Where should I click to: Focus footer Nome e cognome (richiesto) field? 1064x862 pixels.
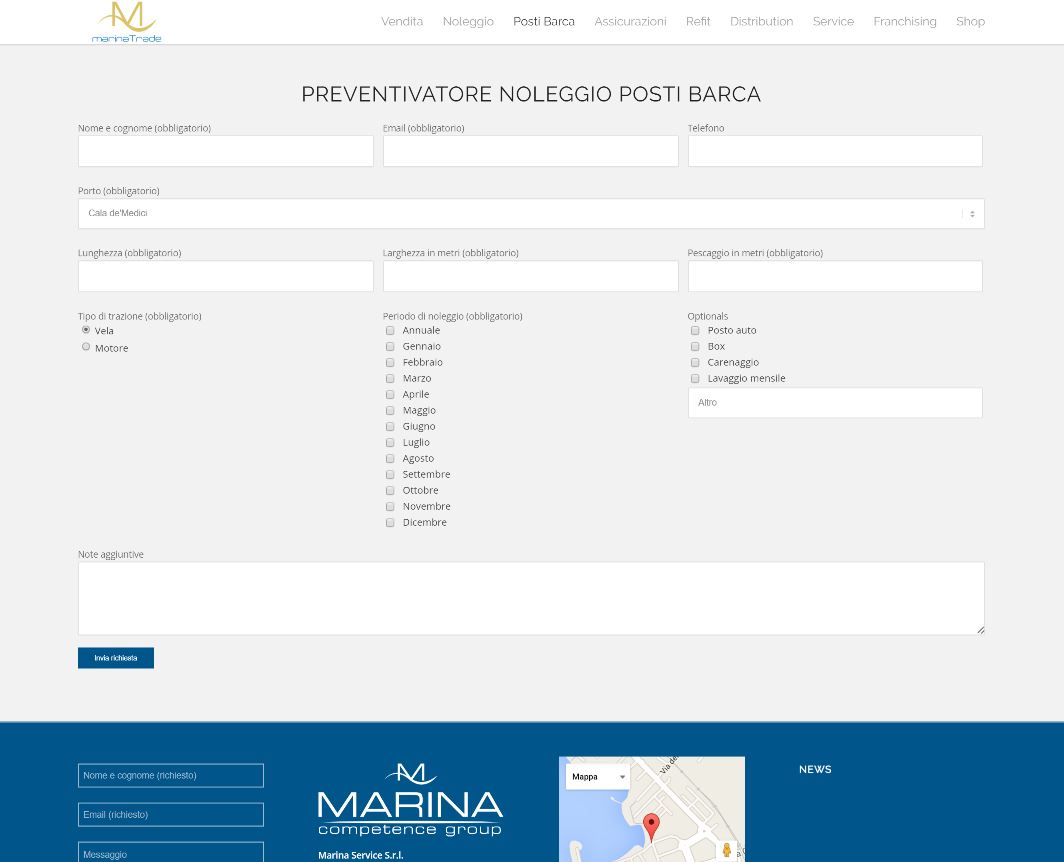pos(171,776)
